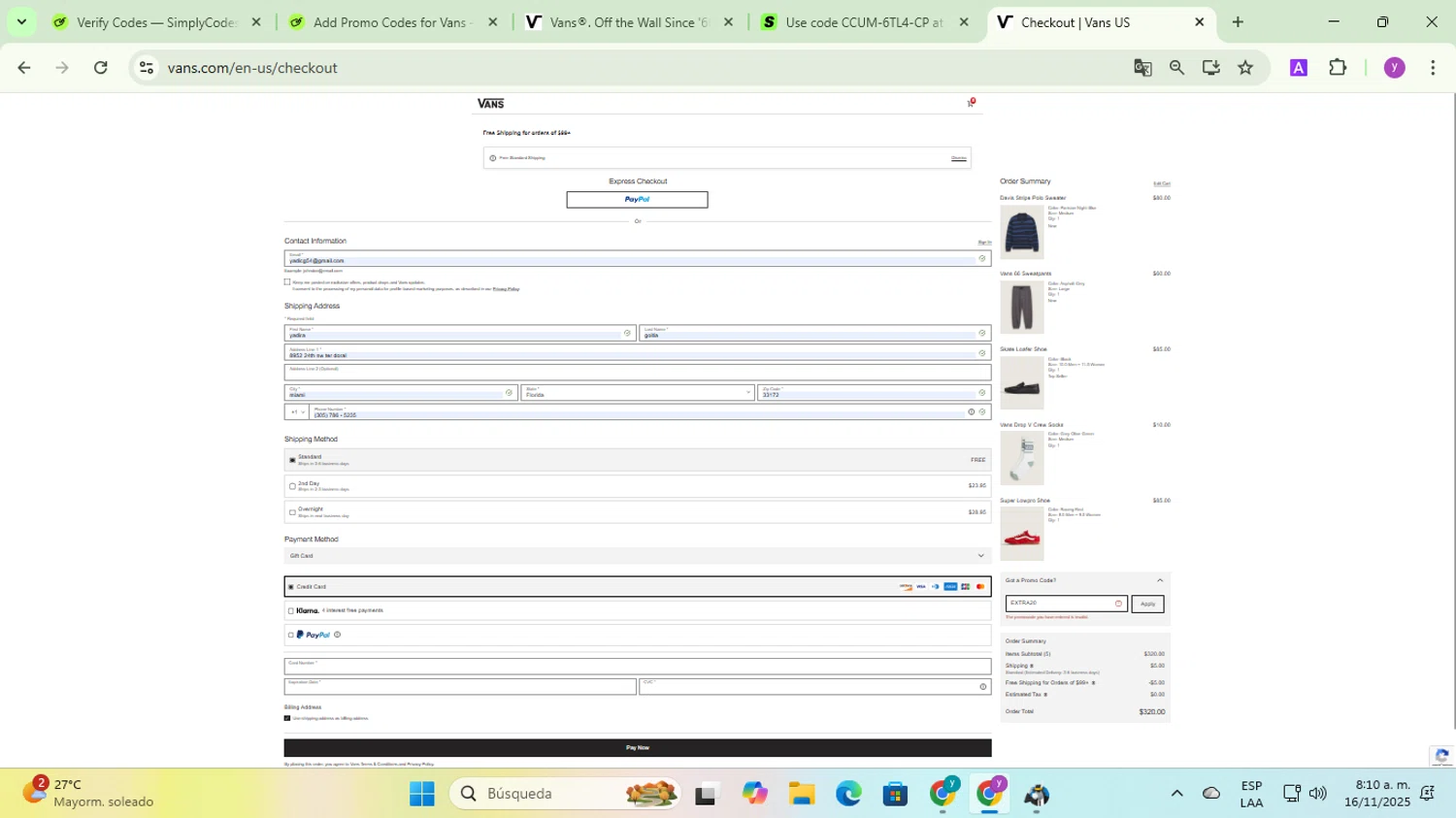
Task: Dismiss the free shipping notice
Action: pyautogui.click(x=958, y=158)
